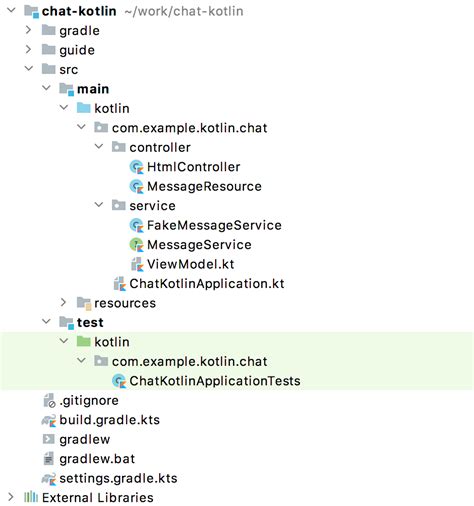Collapse the controller package
The height and width of the screenshot is (506, 474).
click(x=99, y=146)
